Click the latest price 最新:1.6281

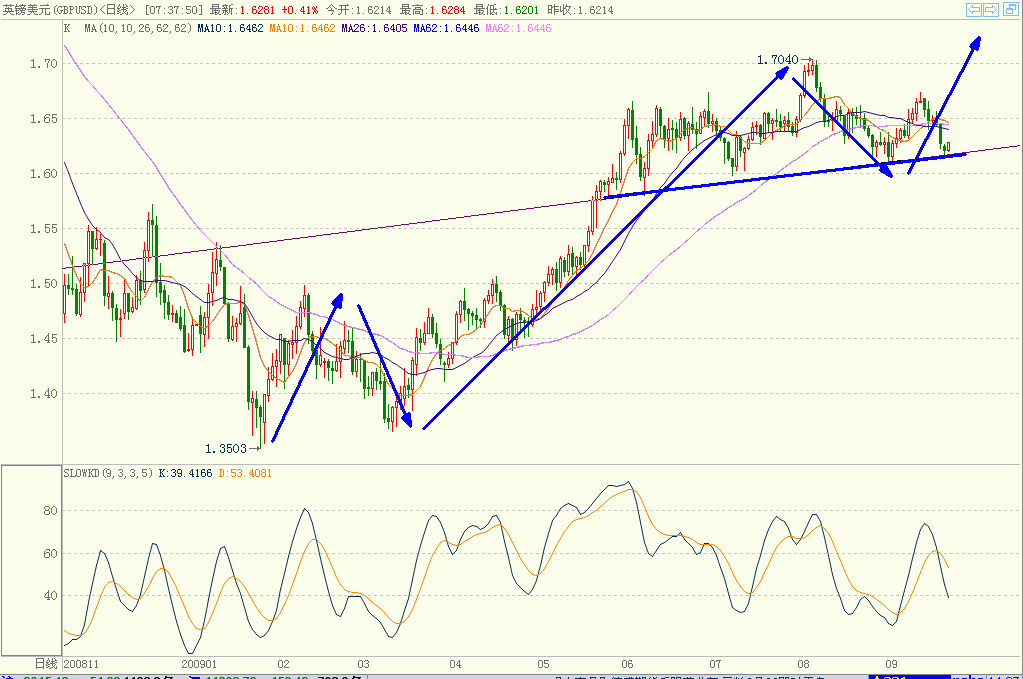242,10
